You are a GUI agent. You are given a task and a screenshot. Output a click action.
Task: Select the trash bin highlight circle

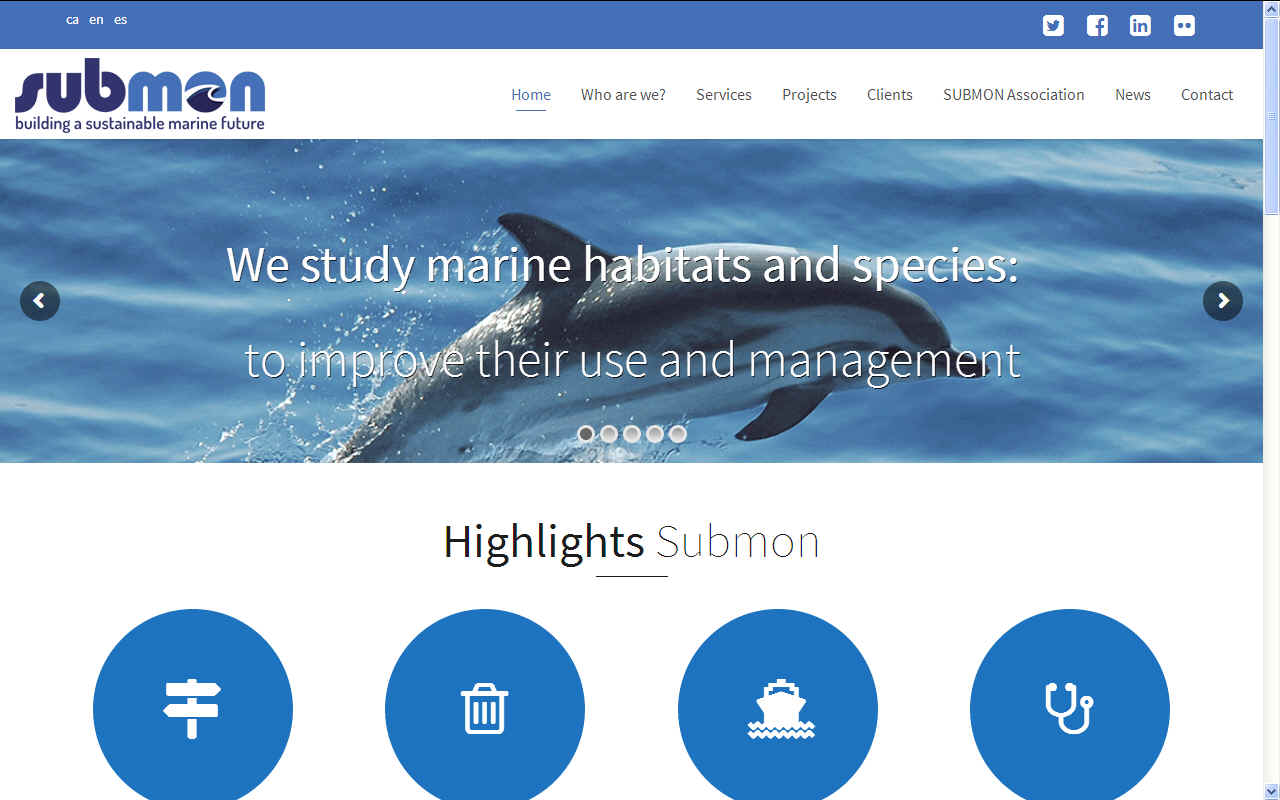[x=485, y=708]
